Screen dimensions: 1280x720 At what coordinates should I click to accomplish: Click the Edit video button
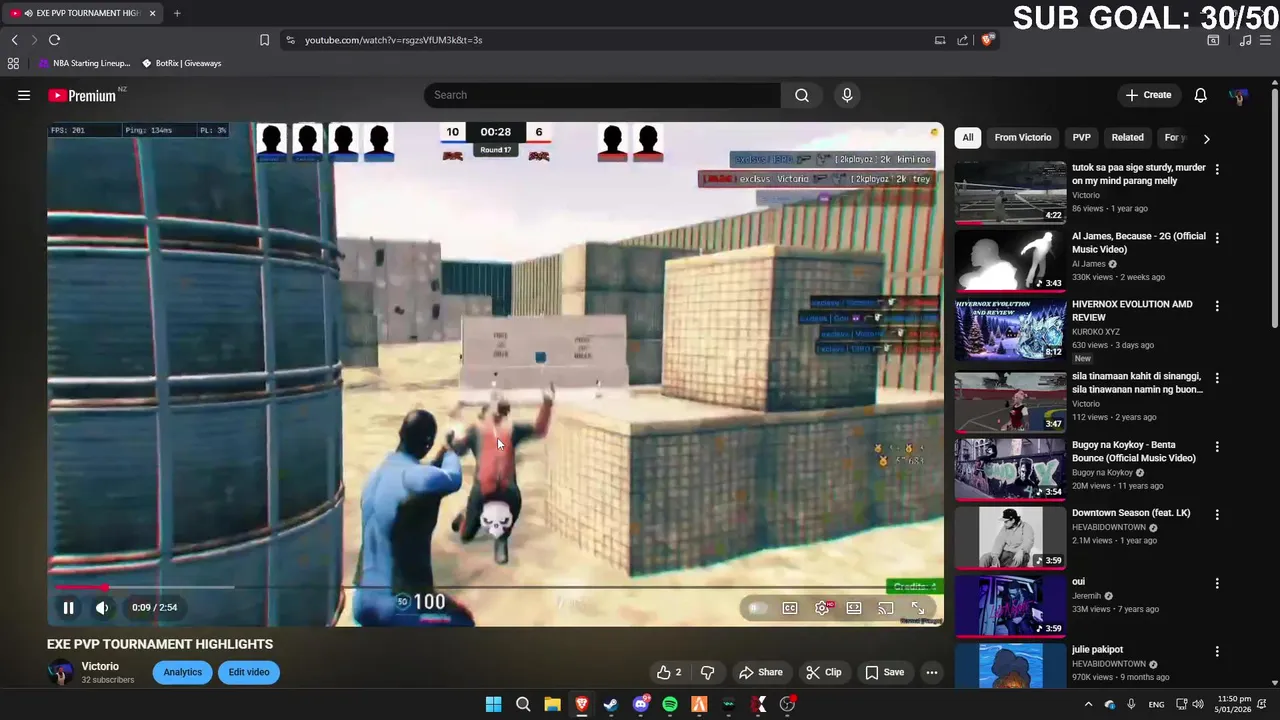click(x=249, y=672)
